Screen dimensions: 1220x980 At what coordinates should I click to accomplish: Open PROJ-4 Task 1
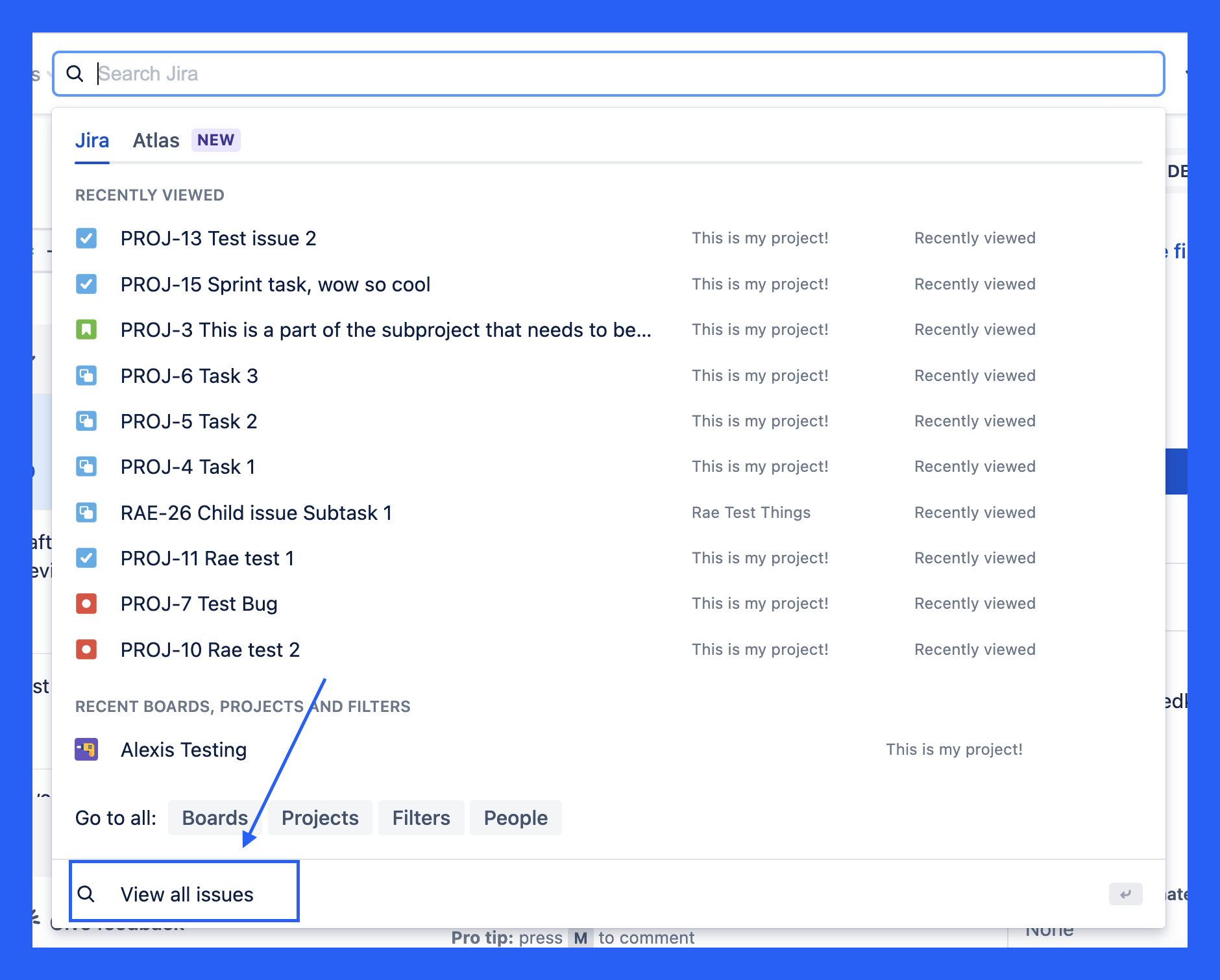click(x=188, y=467)
